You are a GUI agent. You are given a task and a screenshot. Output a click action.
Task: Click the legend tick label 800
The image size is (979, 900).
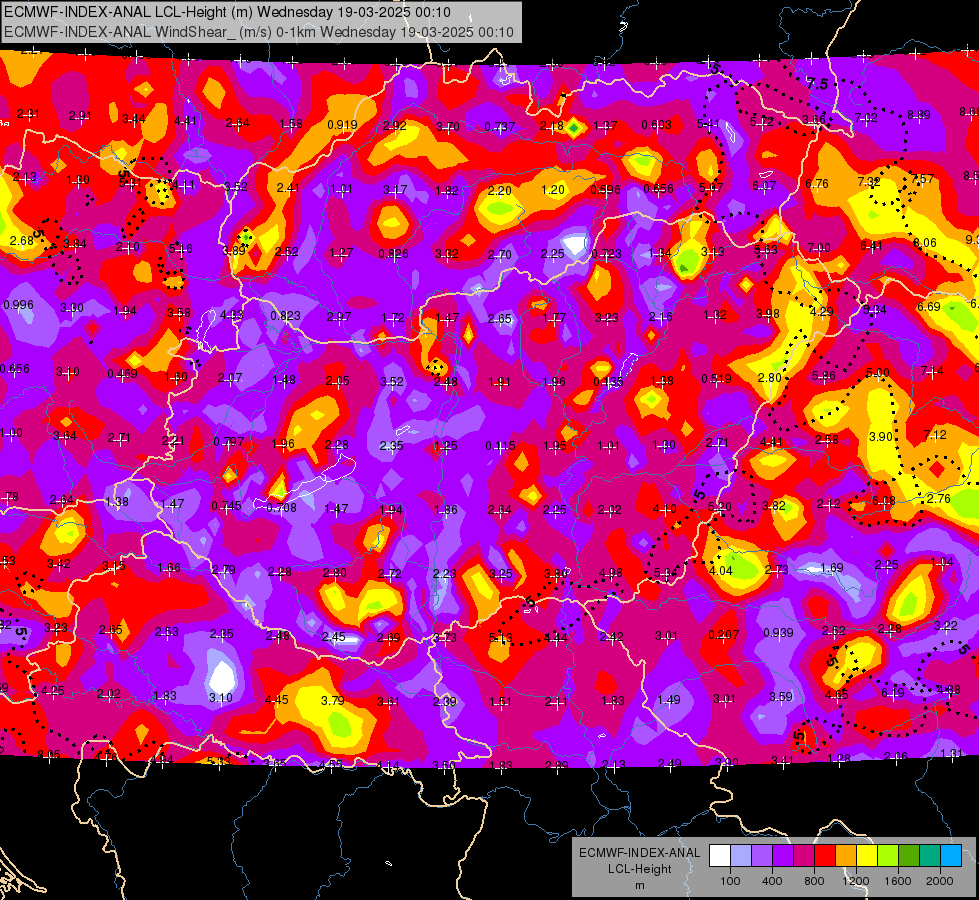point(814,881)
